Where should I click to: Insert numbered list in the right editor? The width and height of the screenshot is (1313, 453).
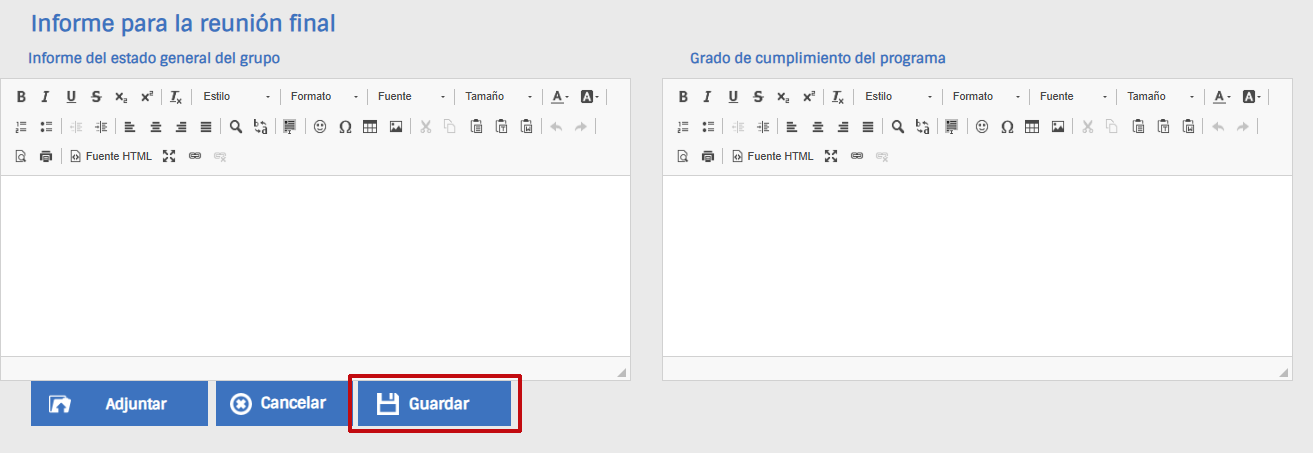click(683, 127)
